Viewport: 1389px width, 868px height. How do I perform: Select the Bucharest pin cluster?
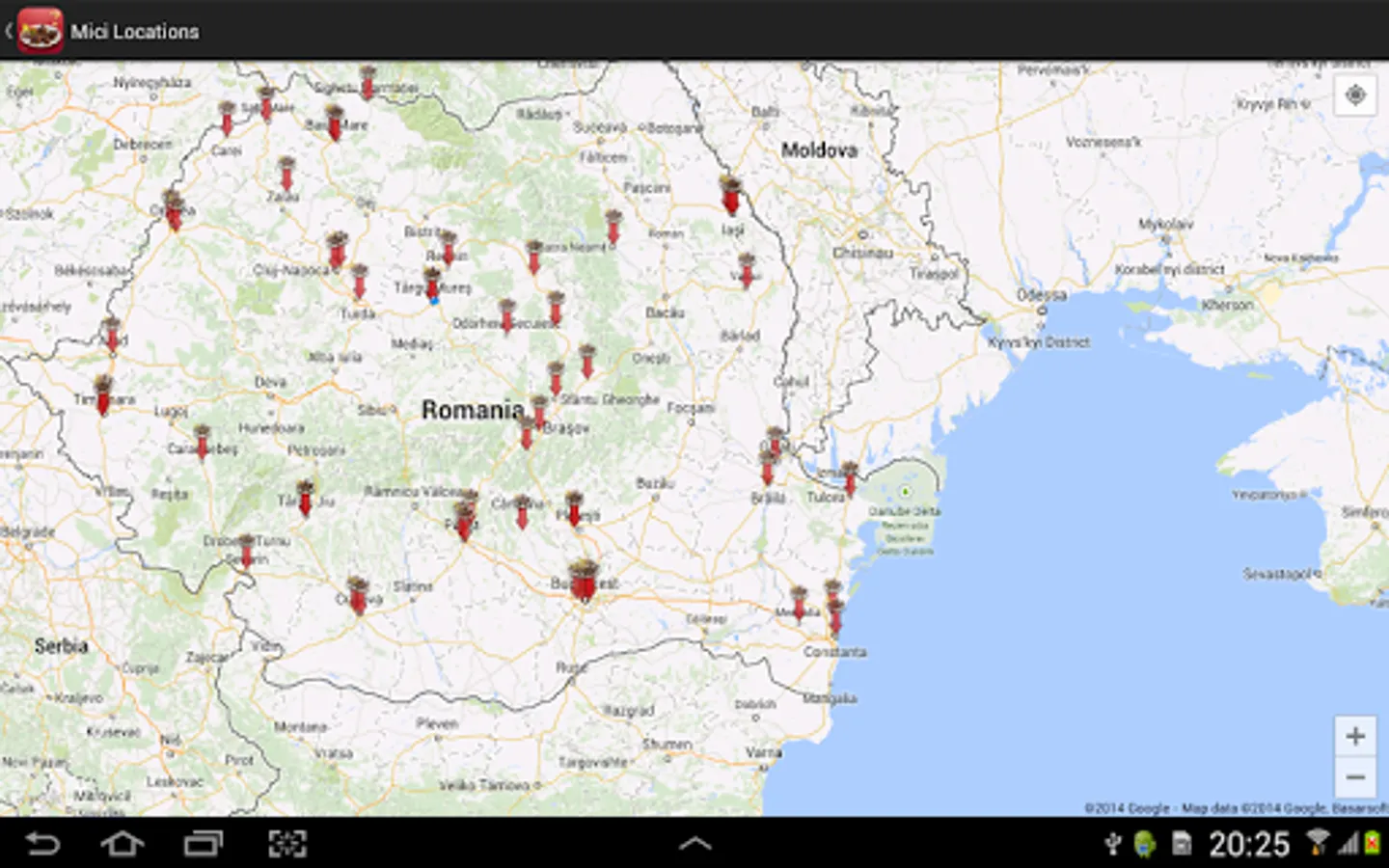pos(583,583)
